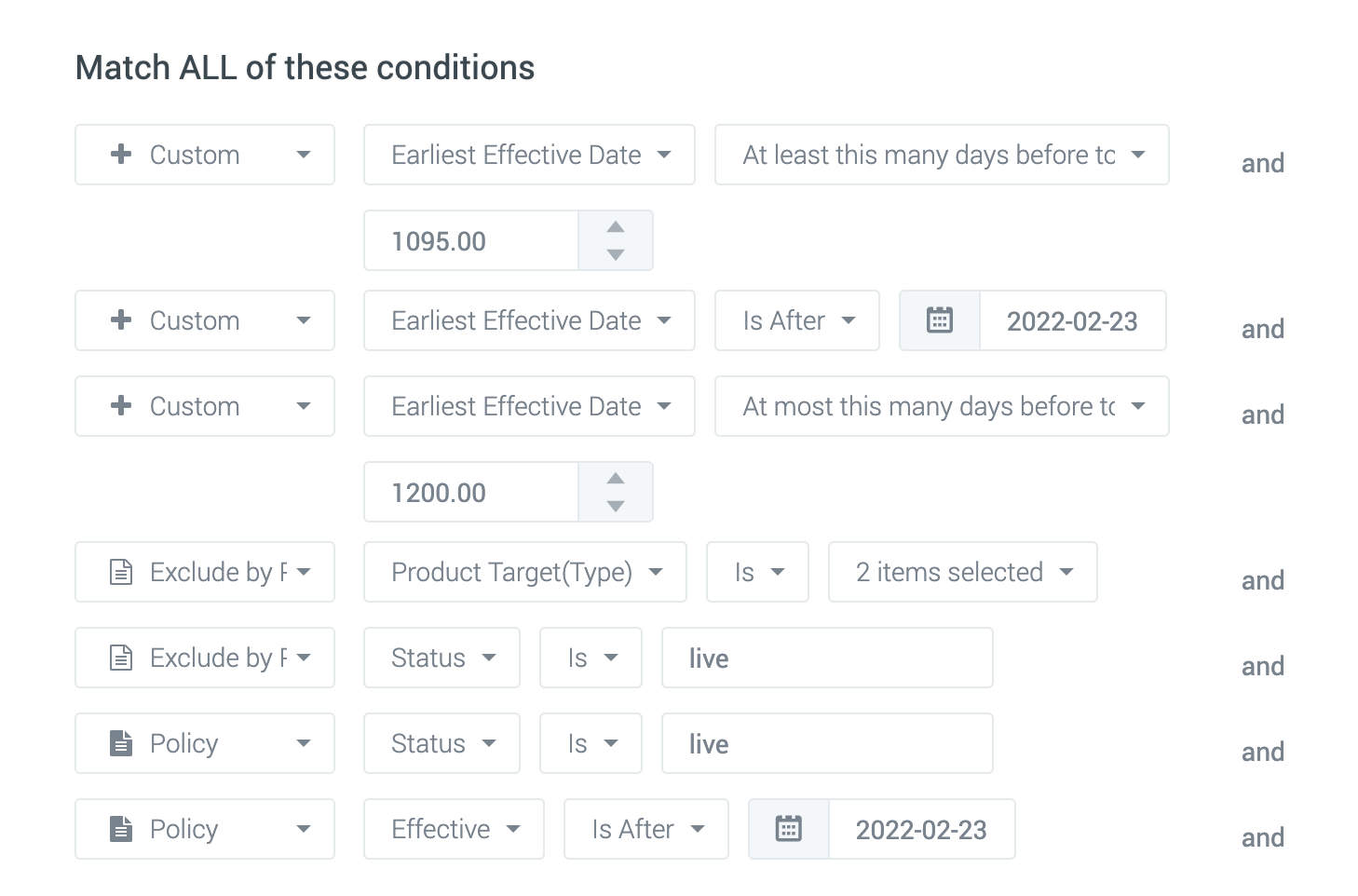The image size is (1358, 896).
Task: Increase the 1200.00 value with up arrow
Action: [616, 479]
